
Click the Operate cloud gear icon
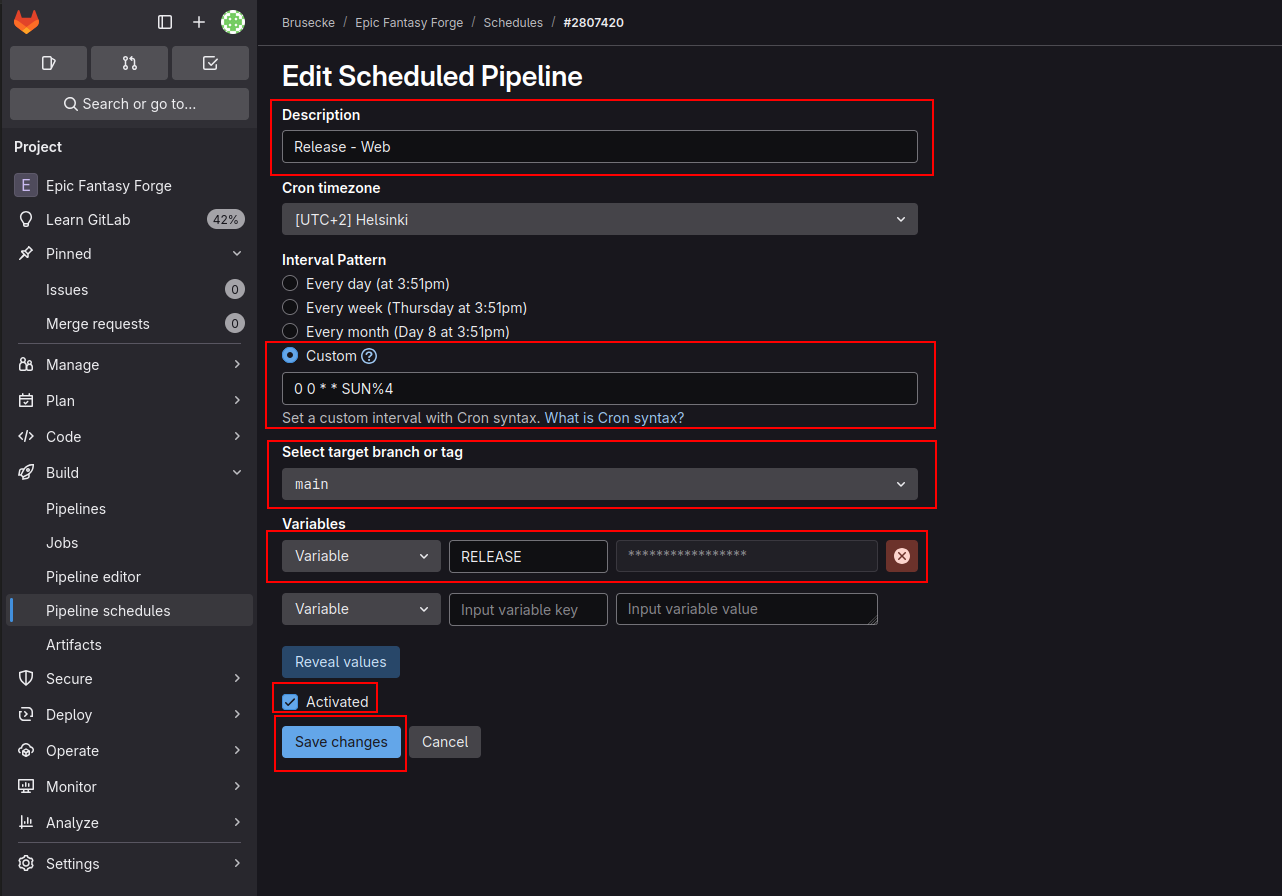(26, 751)
